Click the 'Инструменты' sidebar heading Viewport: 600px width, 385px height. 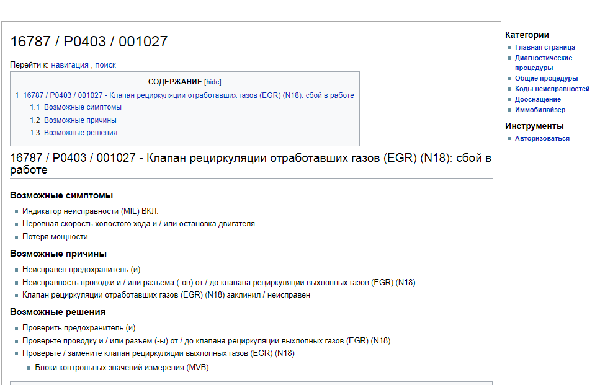pyautogui.click(x=534, y=126)
